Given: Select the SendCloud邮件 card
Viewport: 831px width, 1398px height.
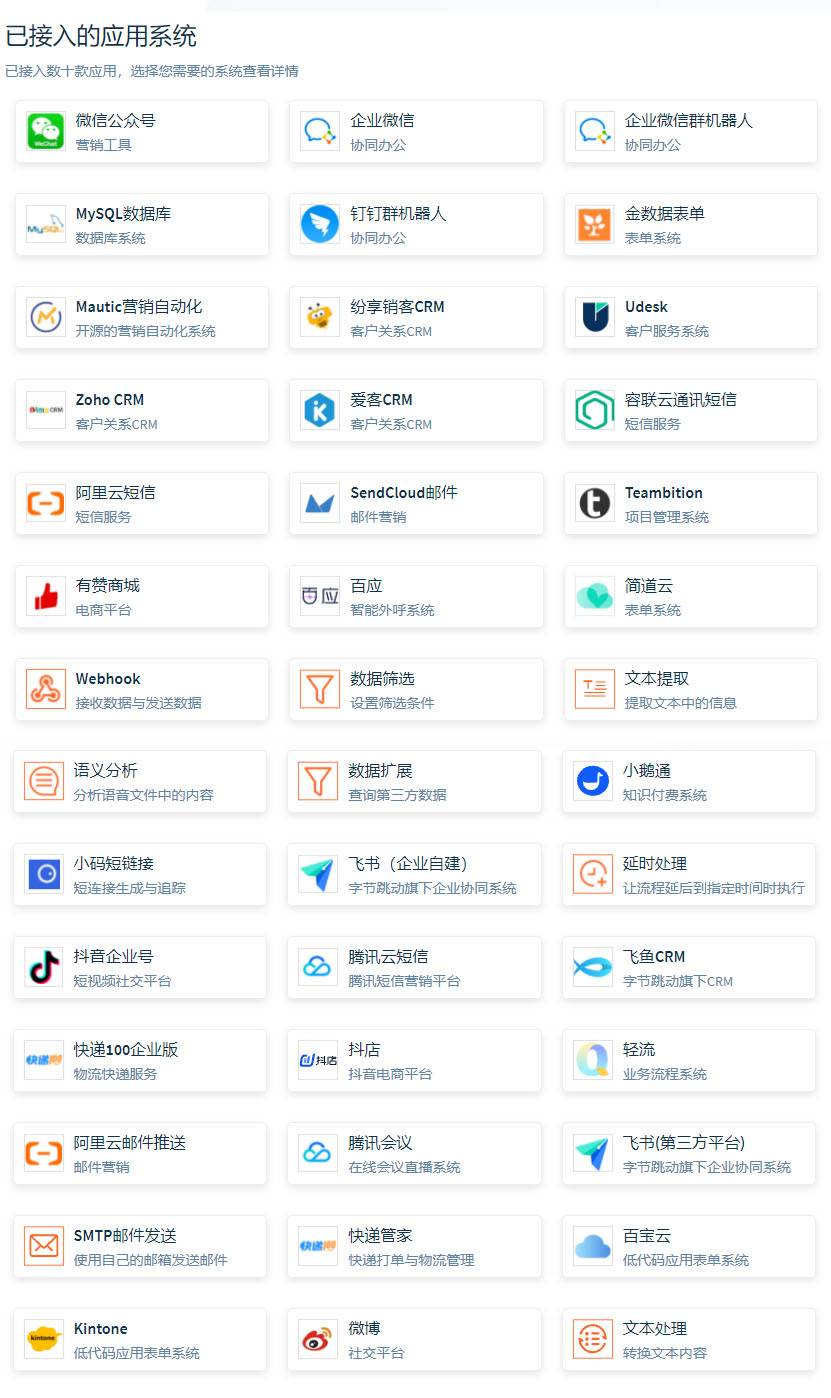Looking at the screenshot, I should tap(416, 504).
